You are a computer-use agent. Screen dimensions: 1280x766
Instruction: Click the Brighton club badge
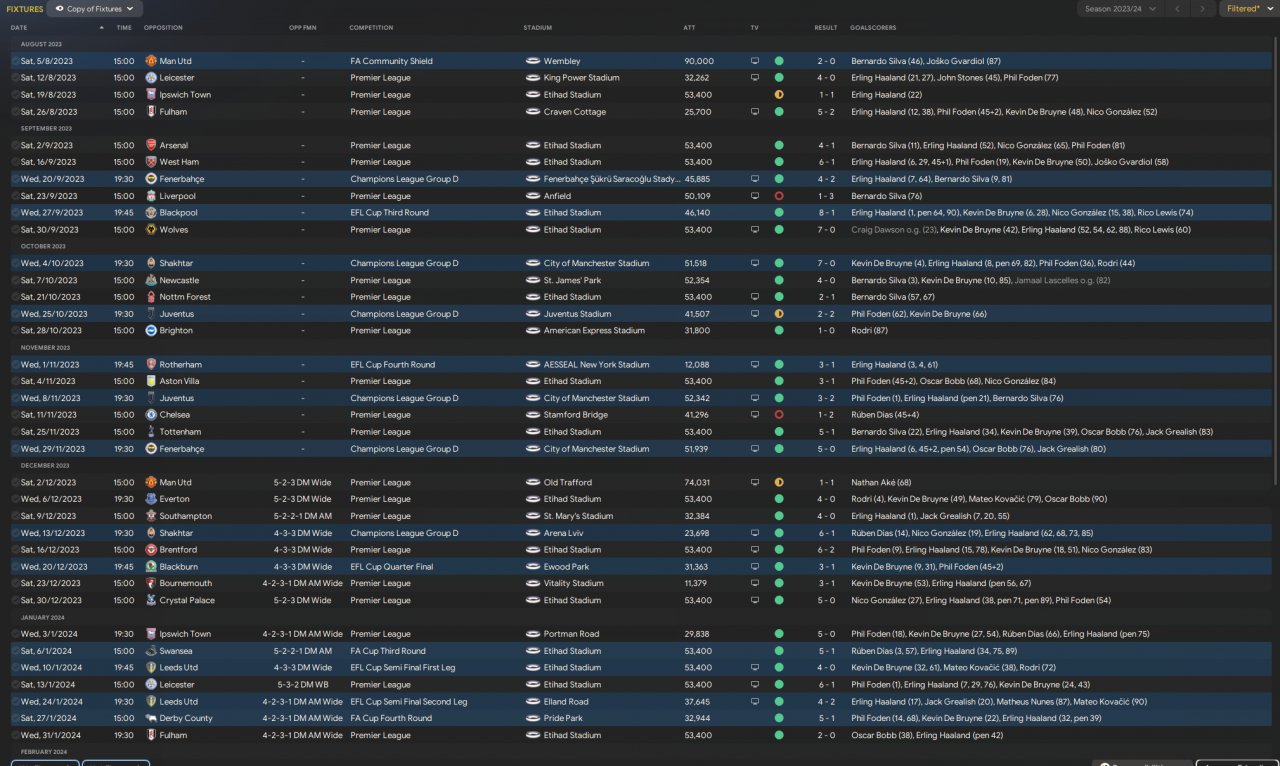pyautogui.click(x=151, y=331)
